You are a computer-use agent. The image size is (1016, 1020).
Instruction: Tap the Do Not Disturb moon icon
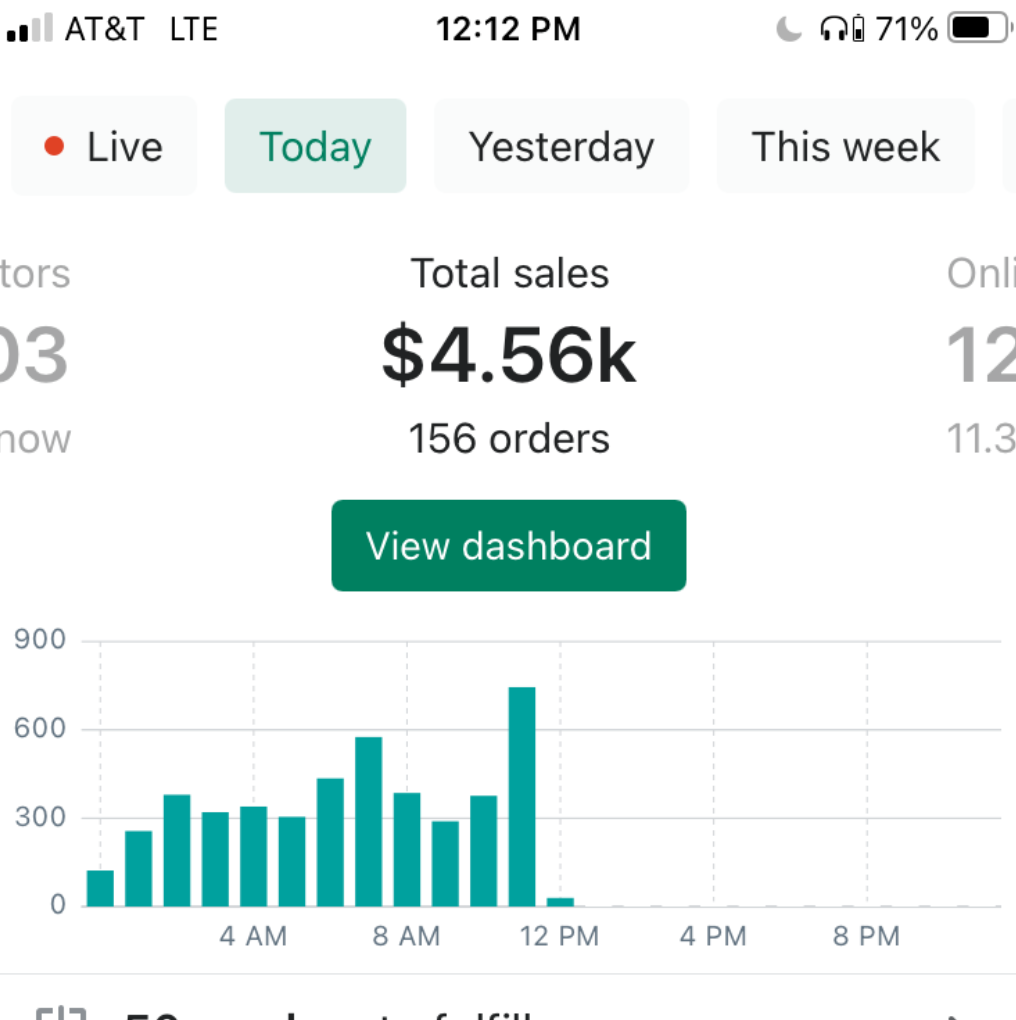coord(789,29)
